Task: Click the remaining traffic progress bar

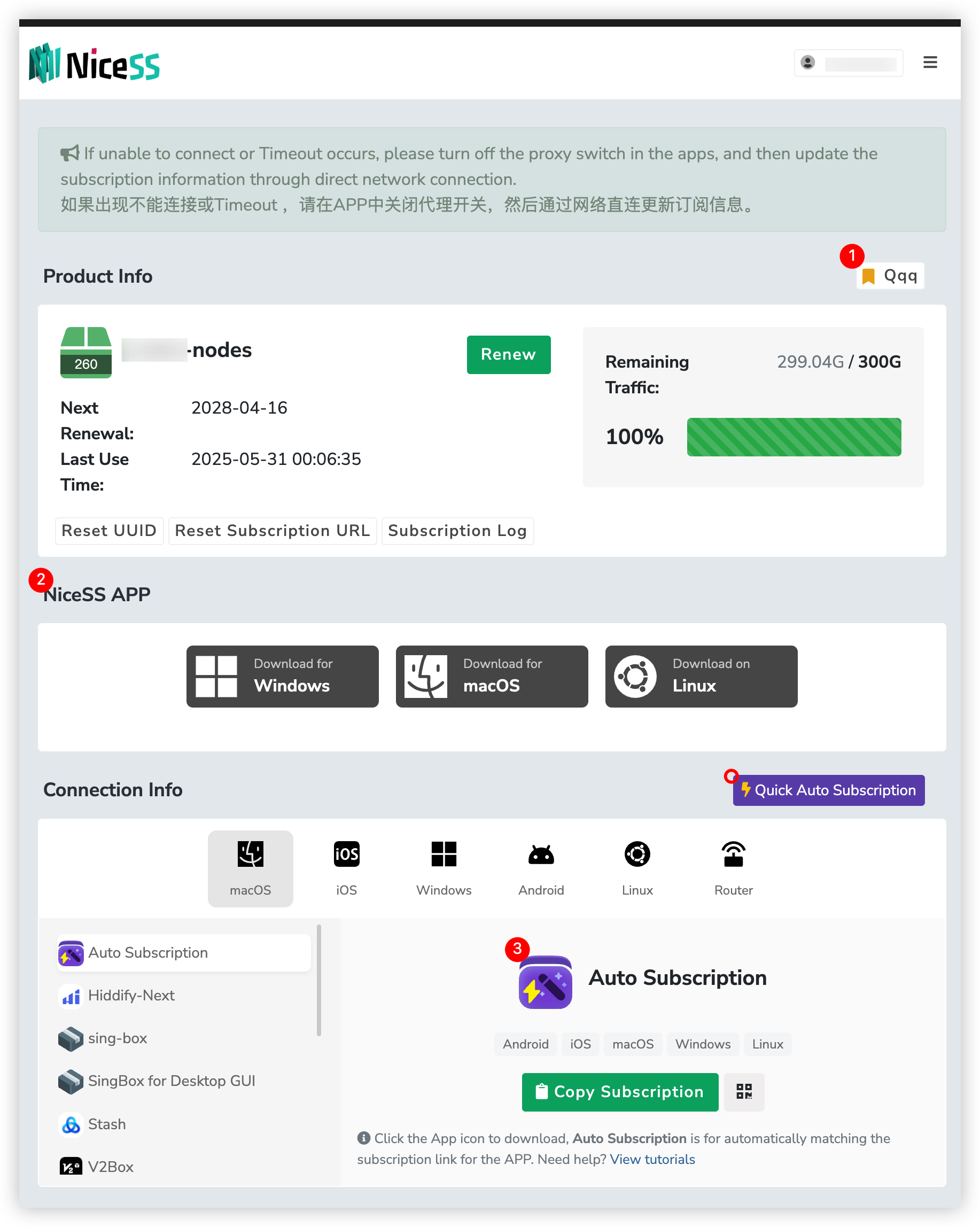Action: [x=794, y=437]
